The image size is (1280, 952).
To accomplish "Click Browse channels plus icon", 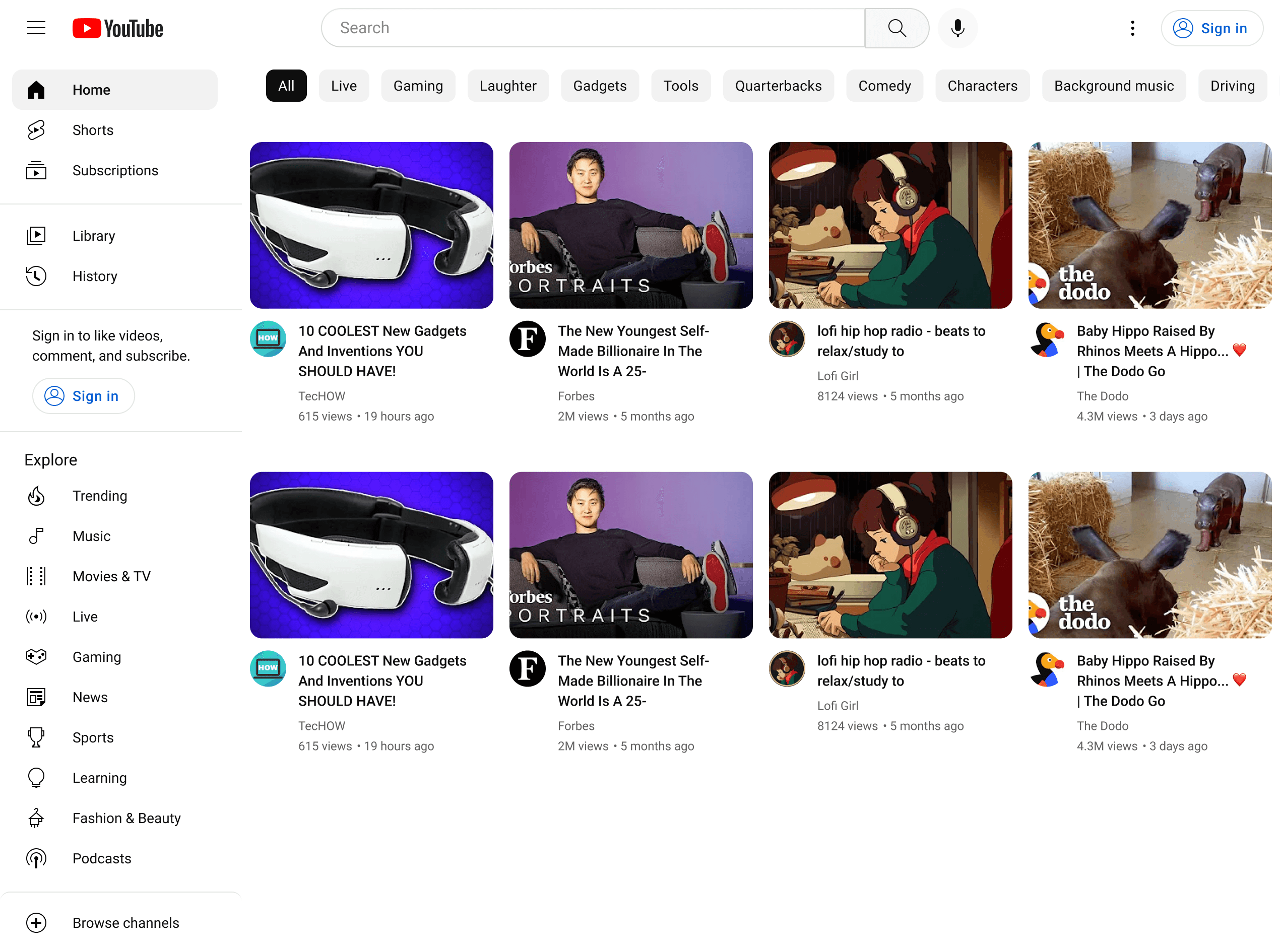I will [36, 923].
